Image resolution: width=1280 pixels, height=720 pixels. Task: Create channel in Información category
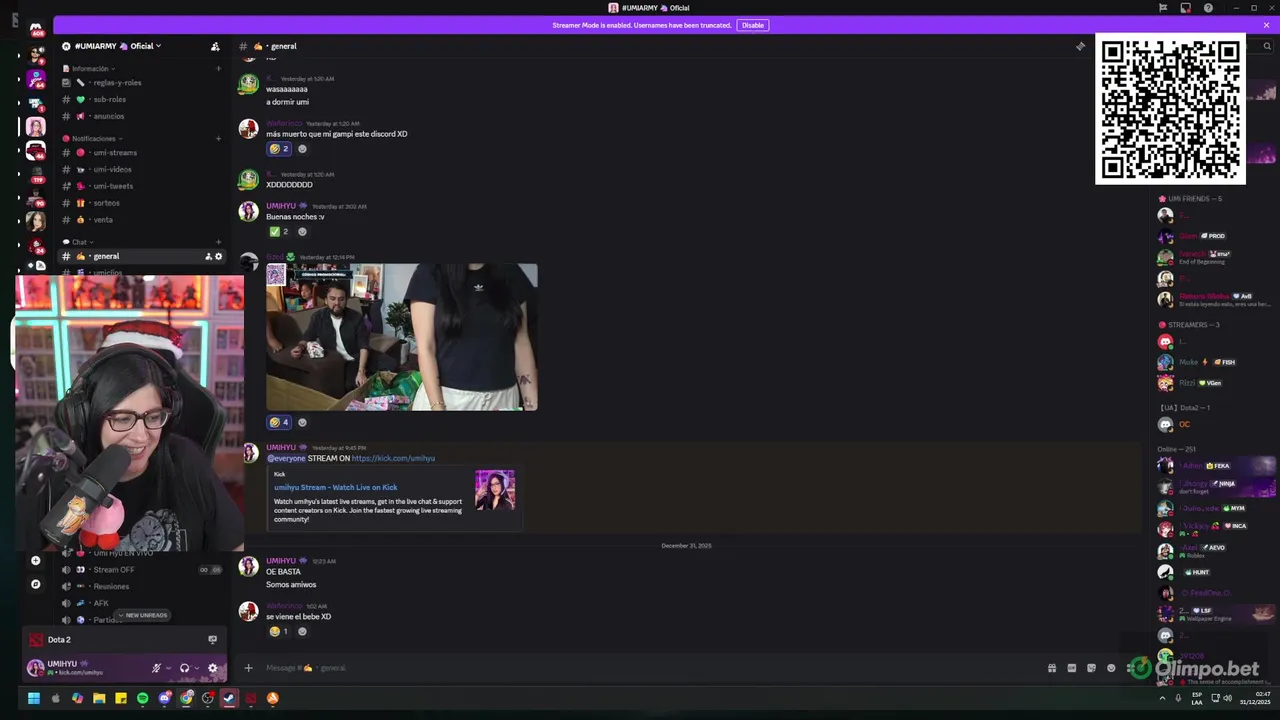pos(218,69)
